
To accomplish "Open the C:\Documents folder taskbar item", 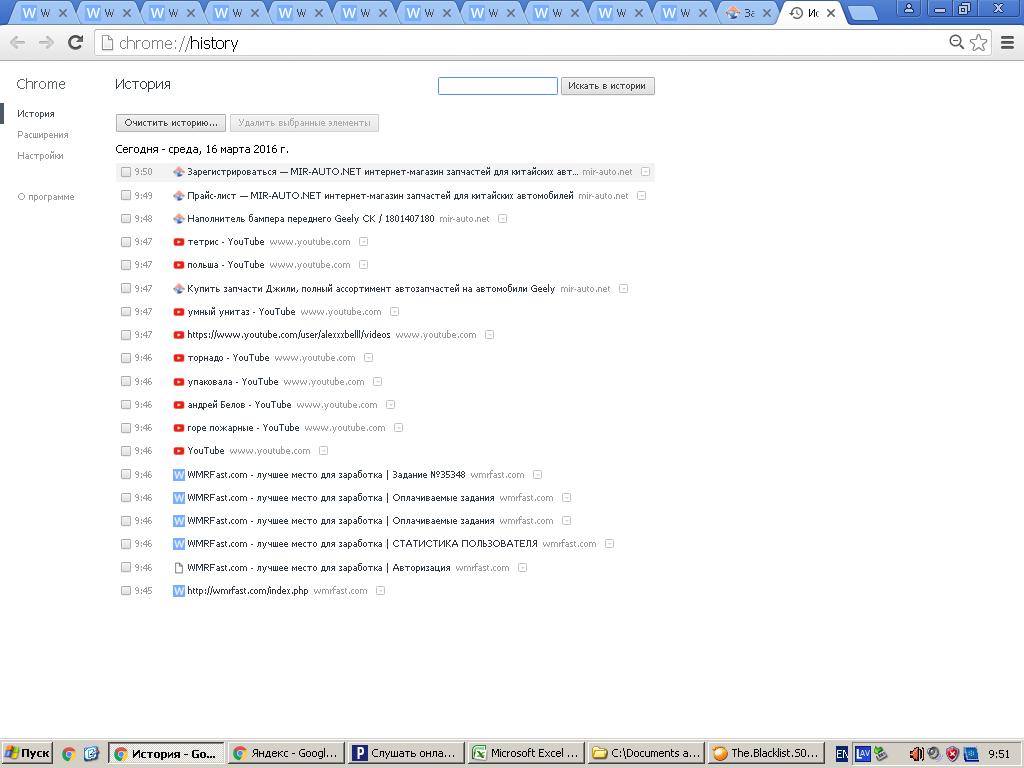I will (x=646, y=754).
